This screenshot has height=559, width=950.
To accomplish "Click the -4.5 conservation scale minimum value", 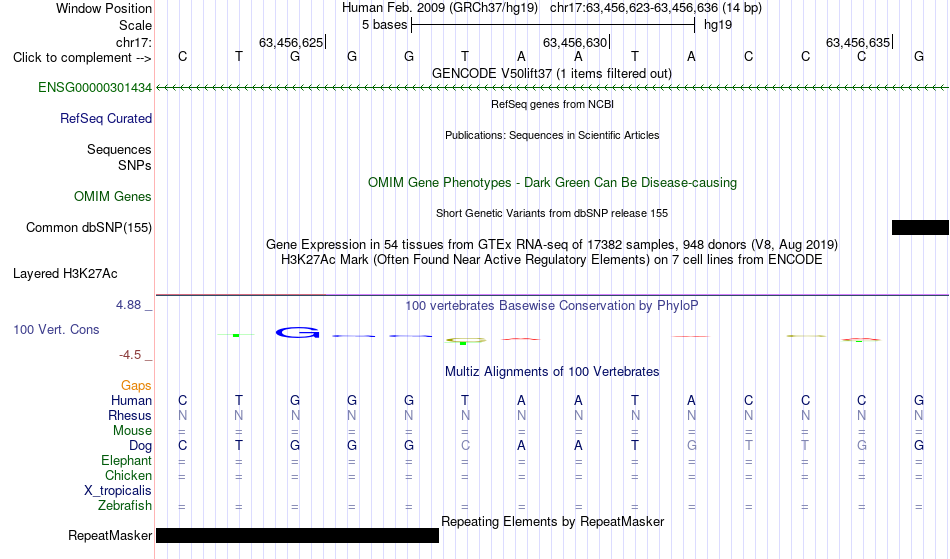I will coord(130,355).
